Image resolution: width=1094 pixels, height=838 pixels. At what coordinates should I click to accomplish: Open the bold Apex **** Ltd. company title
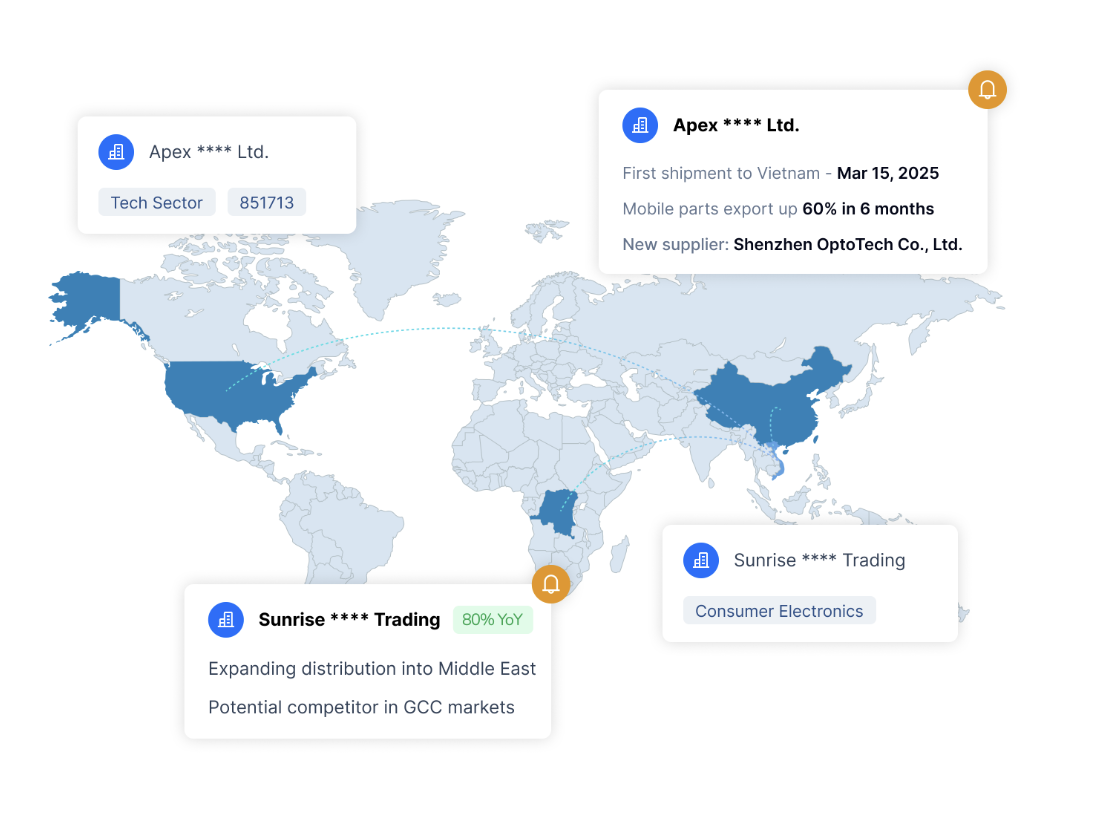coord(736,125)
